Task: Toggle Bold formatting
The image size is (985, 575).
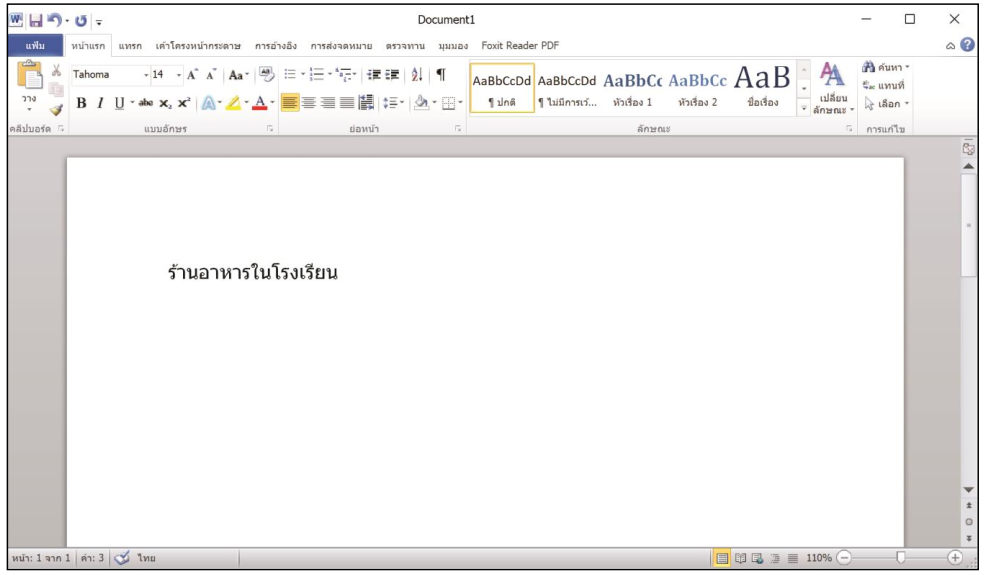Action: coord(82,102)
